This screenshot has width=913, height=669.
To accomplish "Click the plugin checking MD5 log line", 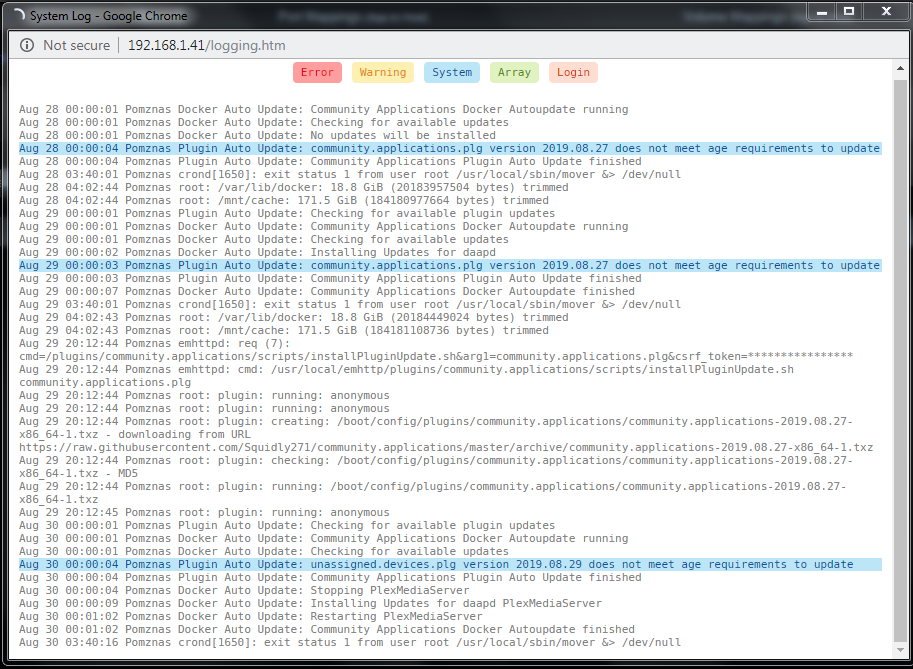I will [436, 466].
